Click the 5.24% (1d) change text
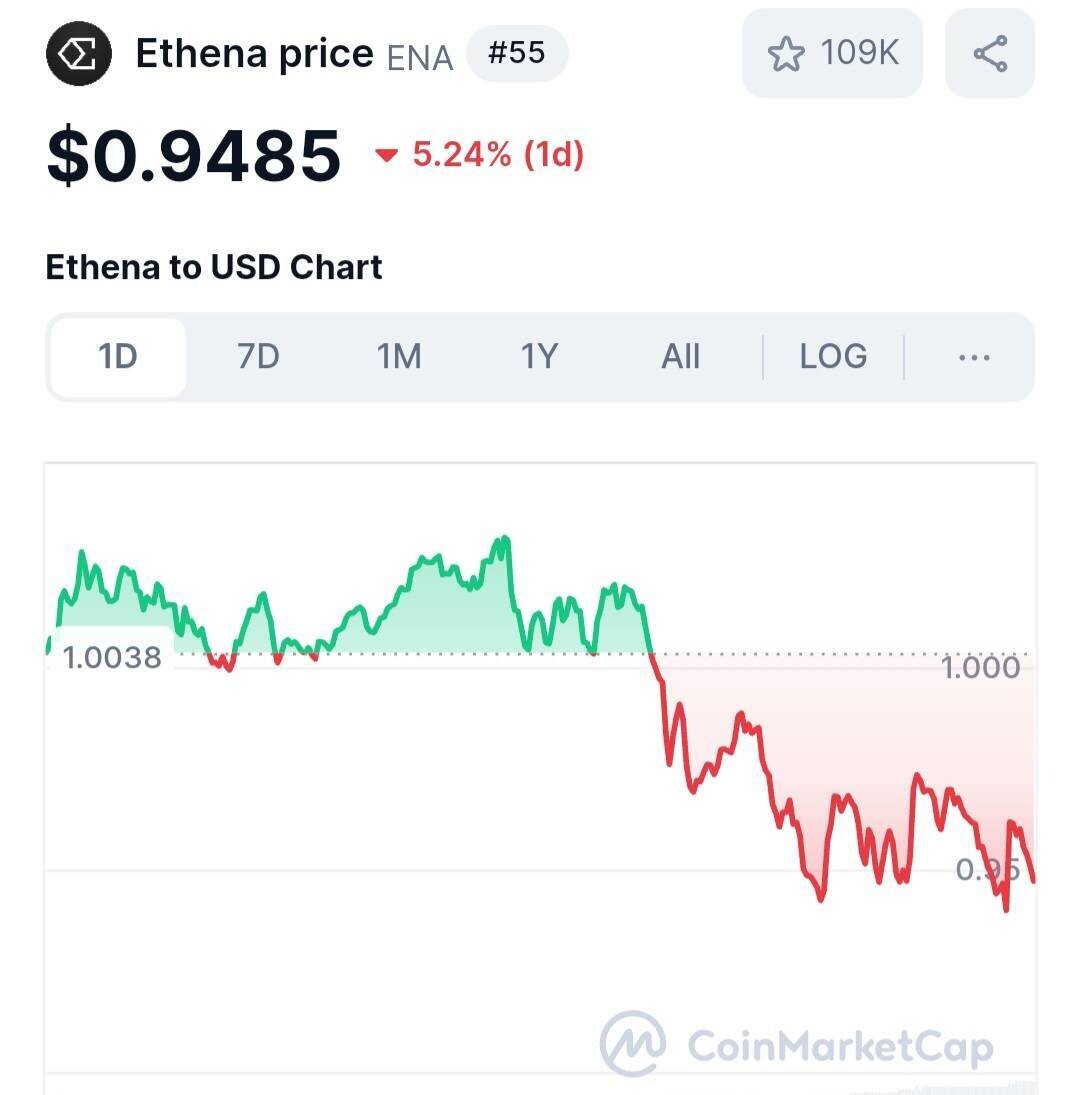The height and width of the screenshot is (1095, 1080). coord(498,155)
